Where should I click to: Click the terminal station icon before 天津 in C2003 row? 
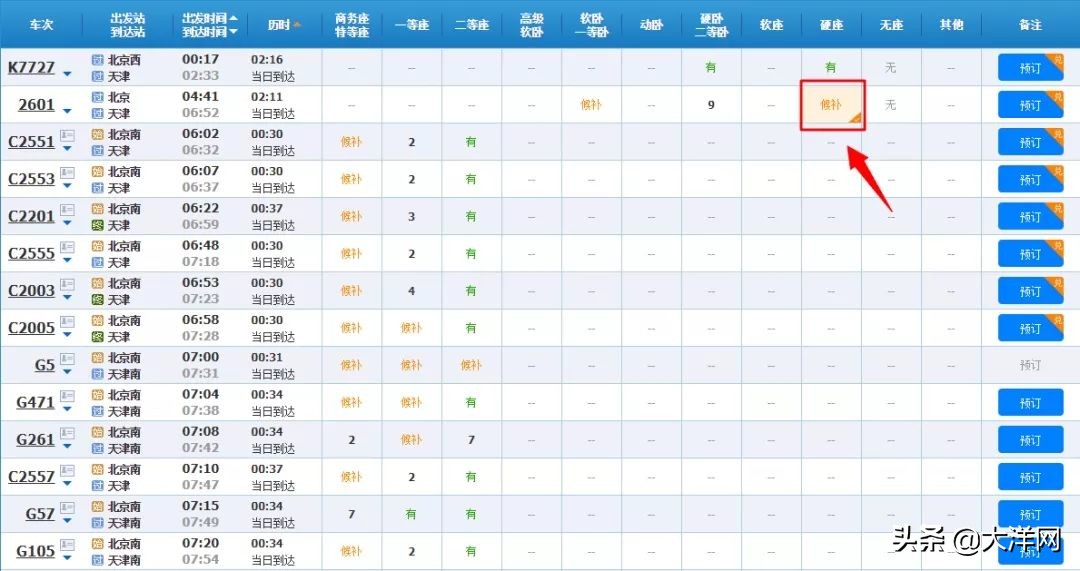click(97, 300)
